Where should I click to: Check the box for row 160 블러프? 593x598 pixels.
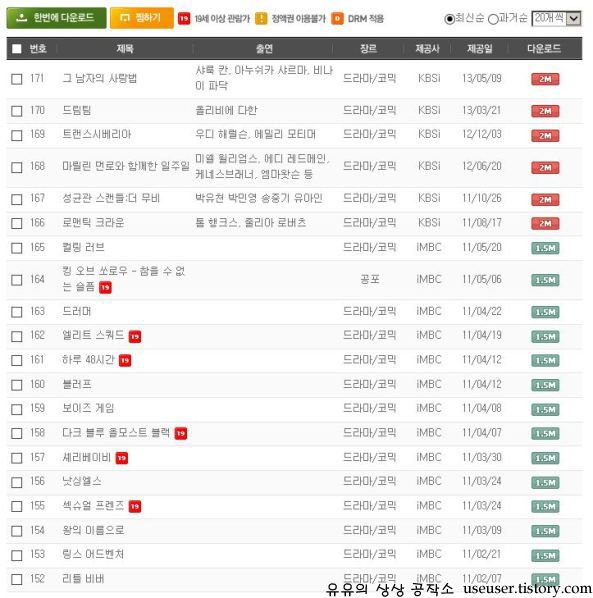pyautogui.click(x=17, y=385)
